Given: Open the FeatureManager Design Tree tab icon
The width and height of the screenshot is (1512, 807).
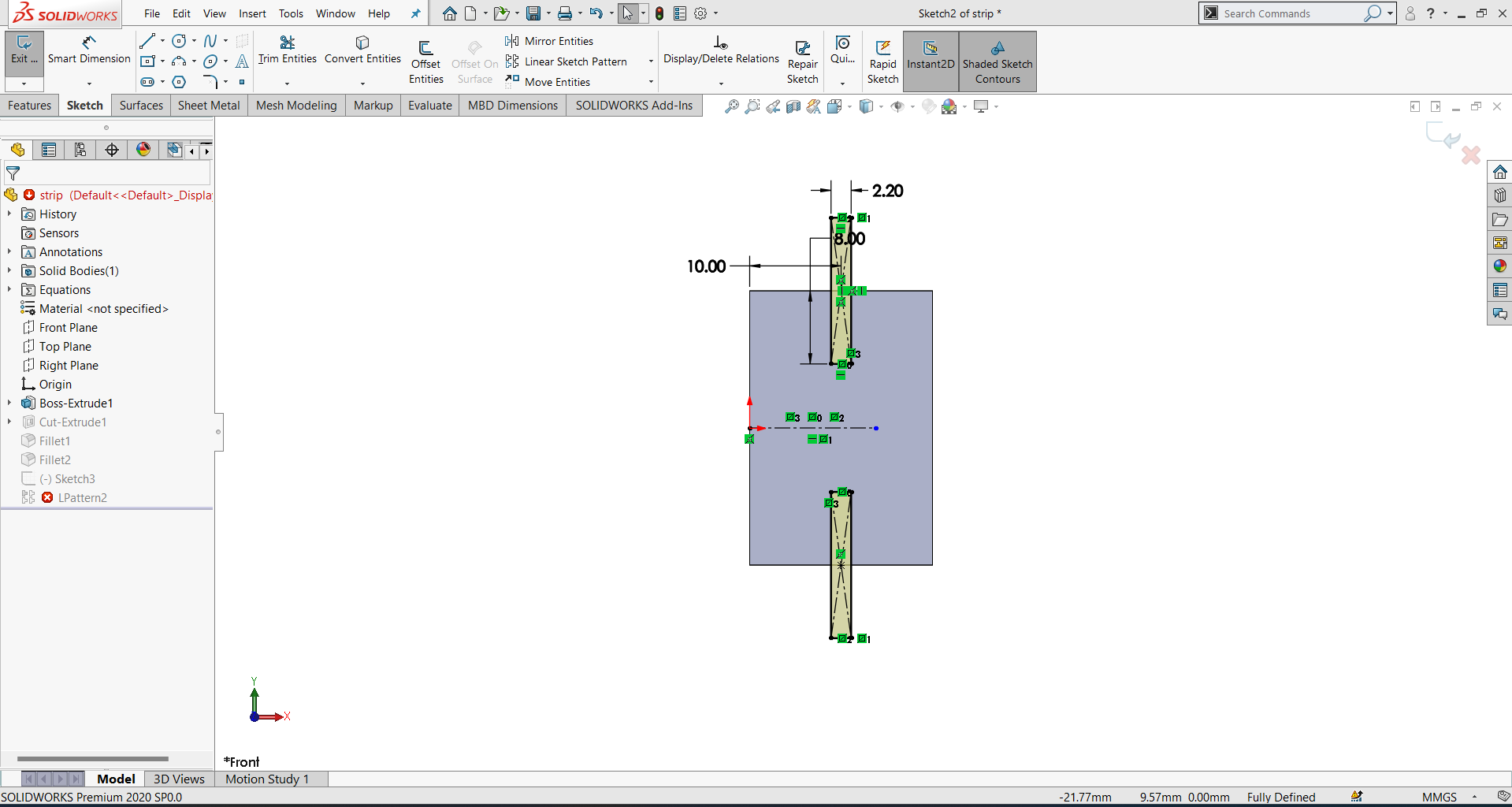Looking at the screenshot, I should 17,150.
